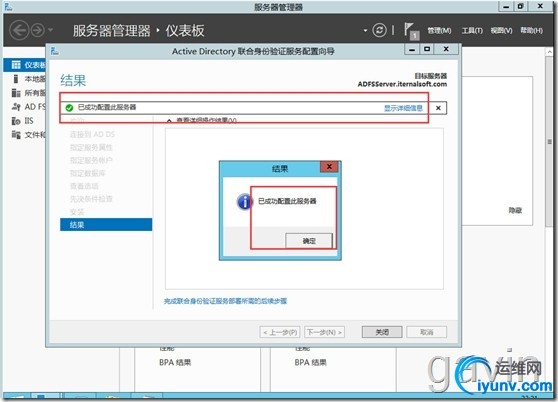Open the notifications flag icon

411,31
